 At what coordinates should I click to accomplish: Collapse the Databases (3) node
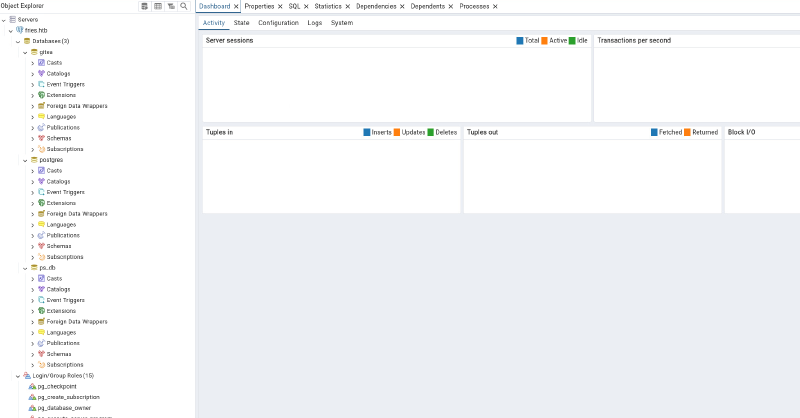[18, 41]
